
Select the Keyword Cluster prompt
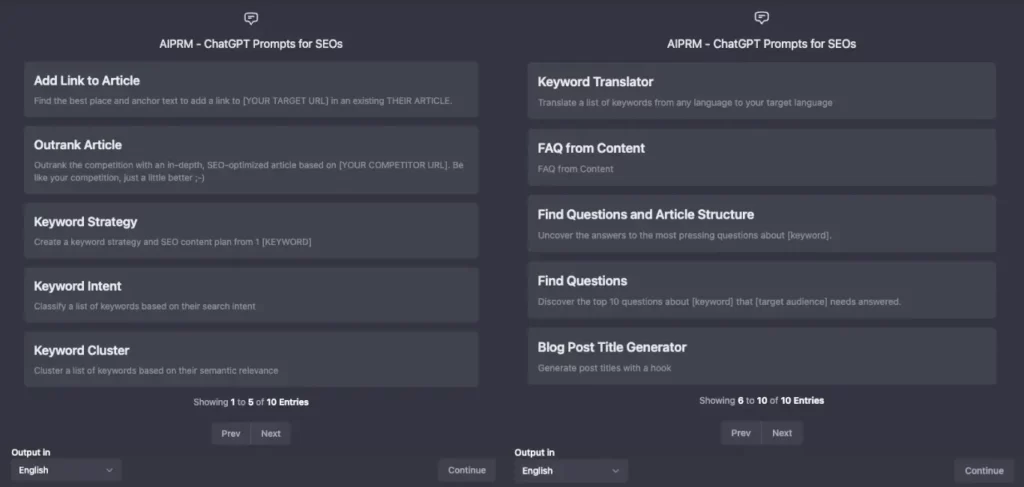click(x=251, y=359)
